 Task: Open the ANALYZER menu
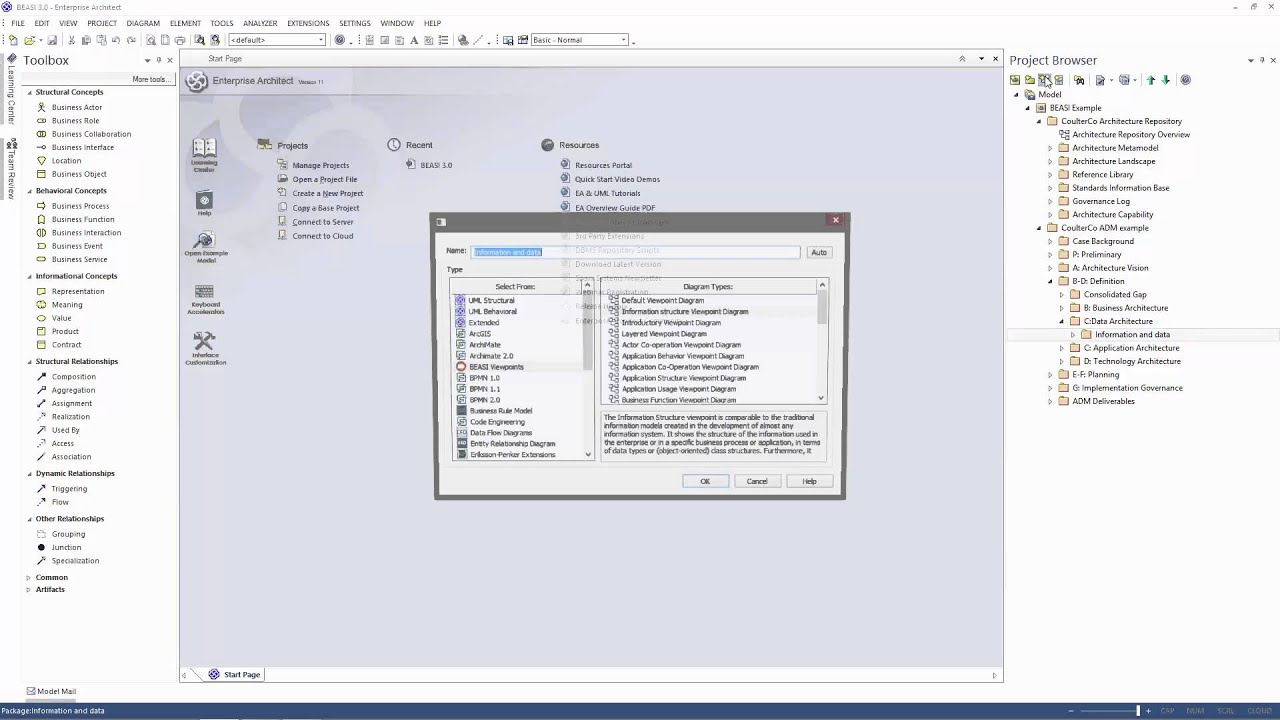[260, 23]
